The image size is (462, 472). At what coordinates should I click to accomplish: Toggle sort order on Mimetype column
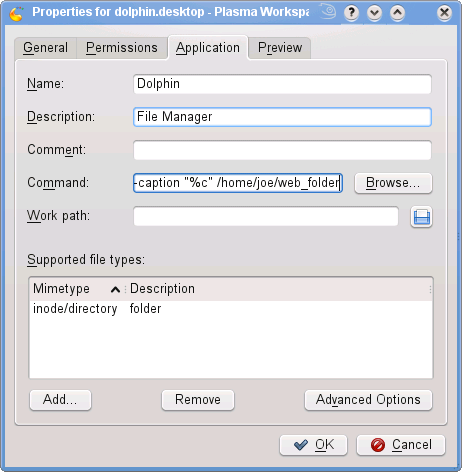click(x=77, y=289)
